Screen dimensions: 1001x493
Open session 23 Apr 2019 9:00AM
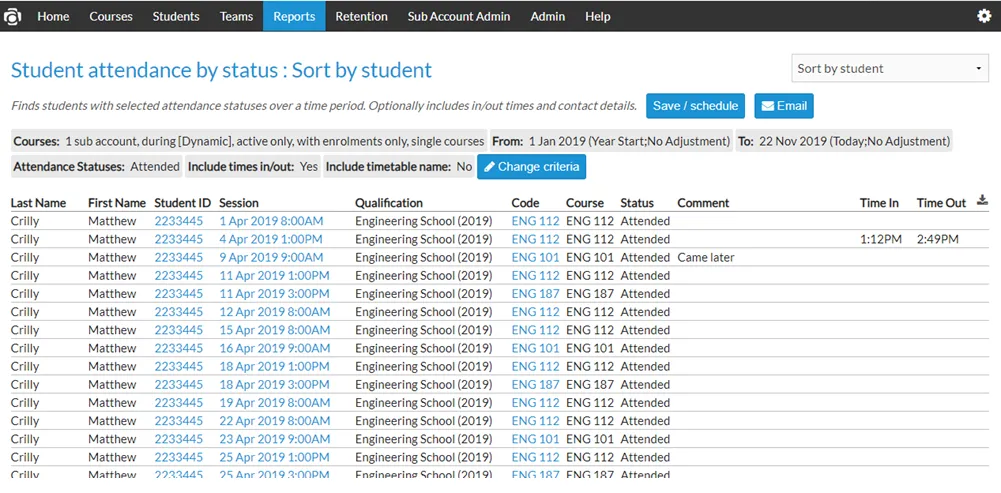pos(275,439)
